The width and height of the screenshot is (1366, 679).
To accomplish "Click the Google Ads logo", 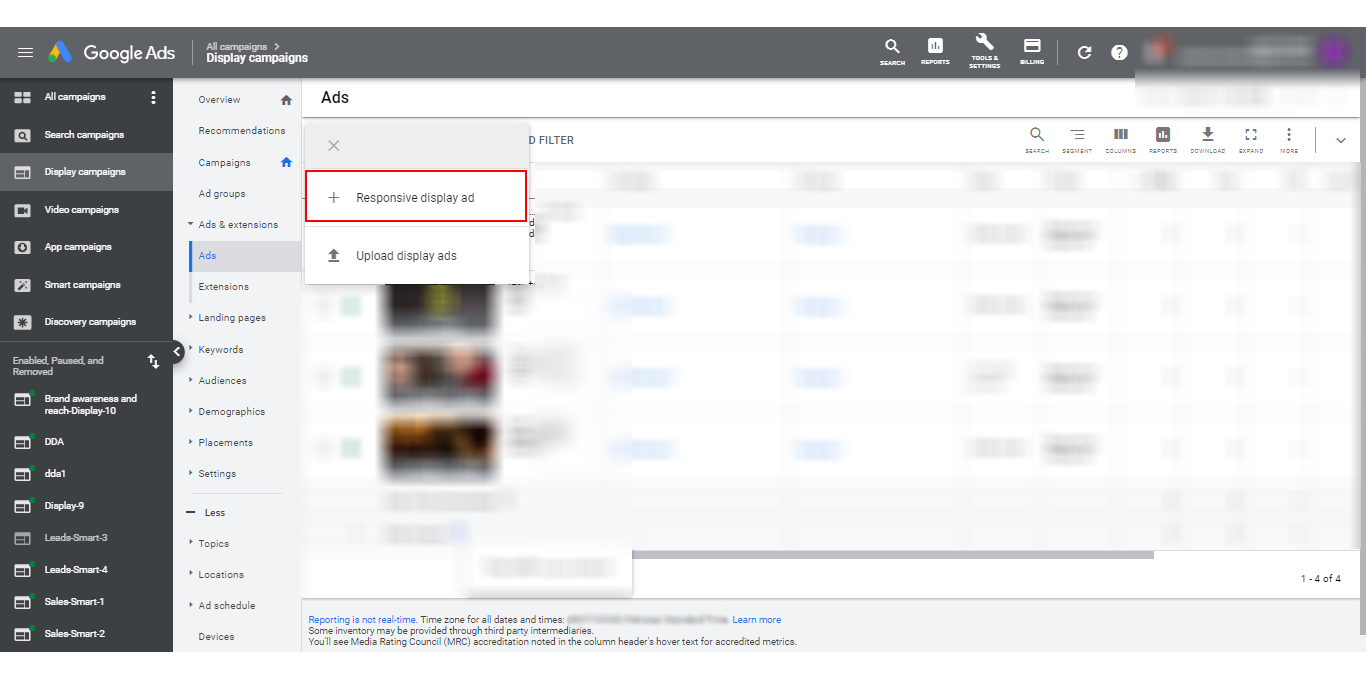I will [111, 53].
